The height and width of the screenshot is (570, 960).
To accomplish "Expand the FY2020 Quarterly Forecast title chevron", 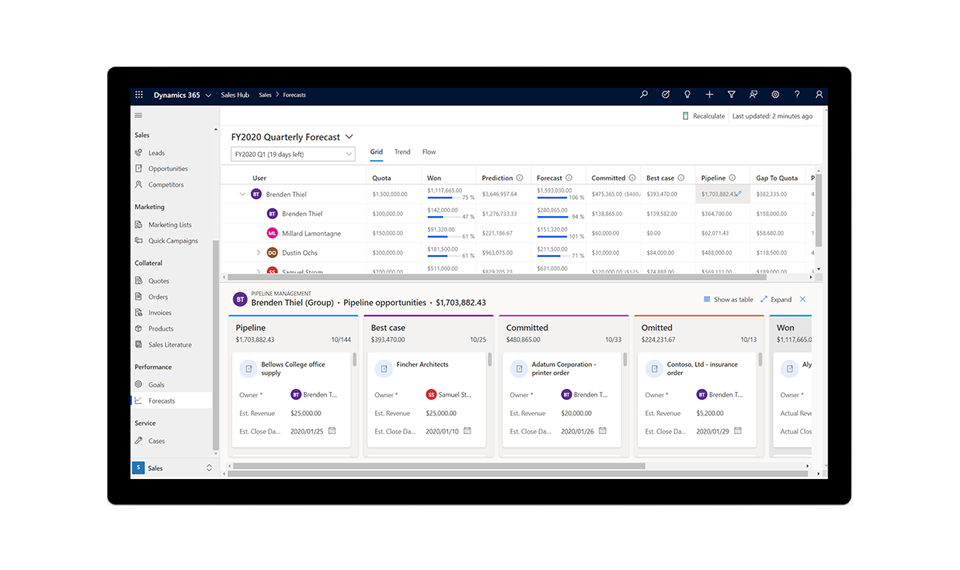I will click(x=349, y=137).
